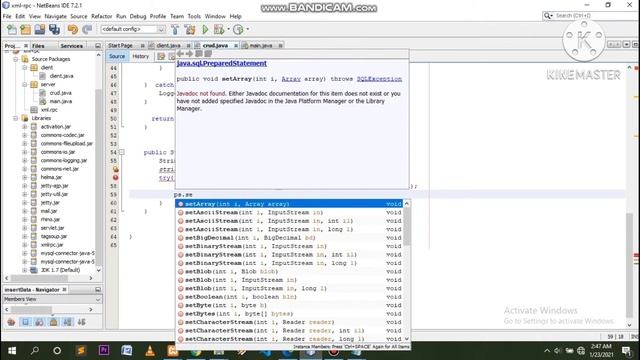Screen dimensions: 640x360
Task: Follow the Array type link in Javadoc
Action: pos(291,79)
